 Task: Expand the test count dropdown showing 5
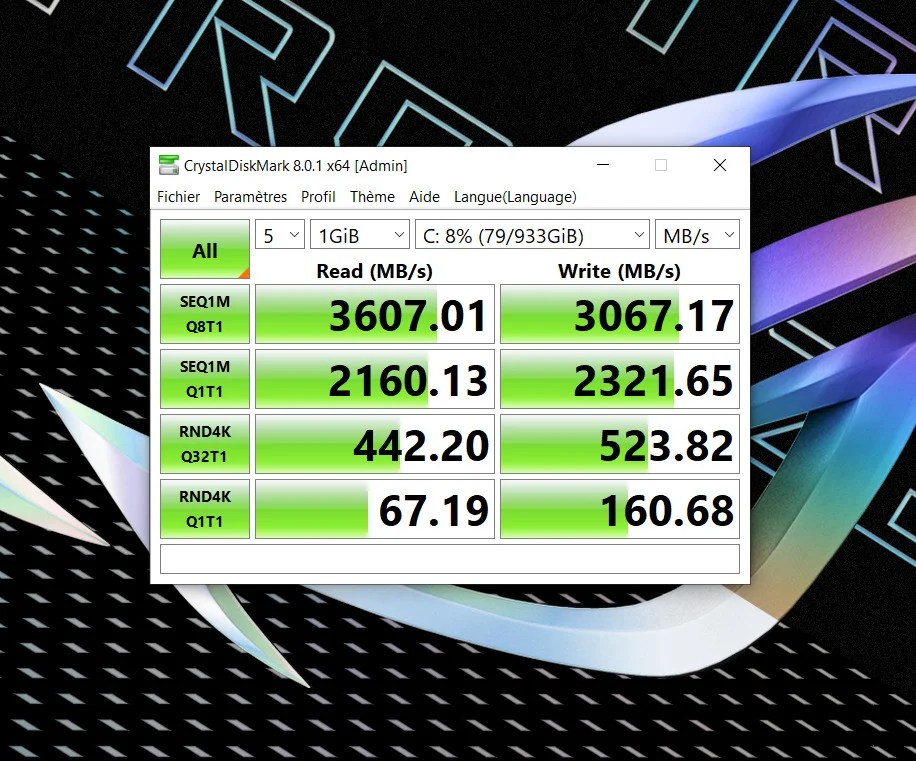280,235
